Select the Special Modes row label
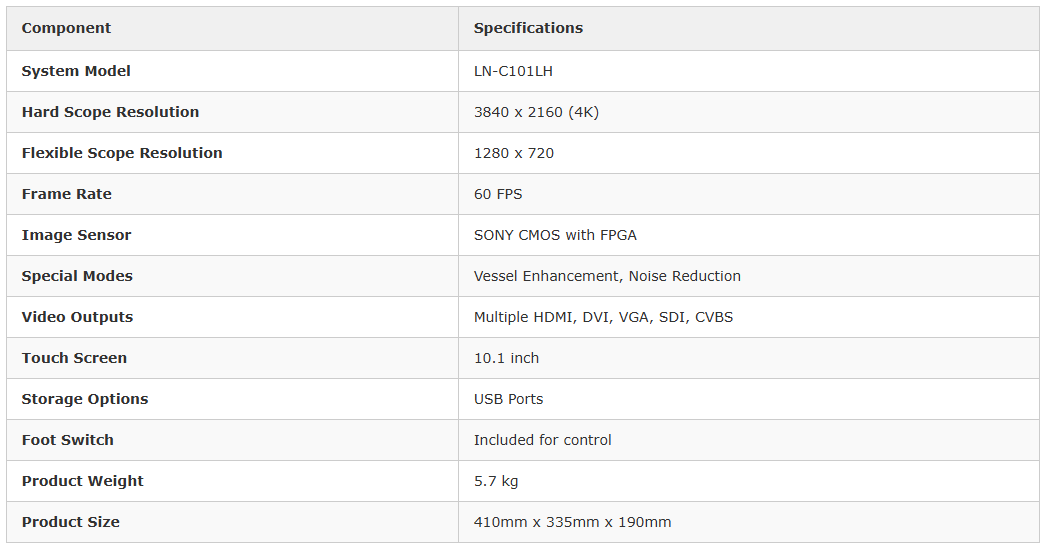This screenshot has width=1060, height=550. tap(77, 276)
